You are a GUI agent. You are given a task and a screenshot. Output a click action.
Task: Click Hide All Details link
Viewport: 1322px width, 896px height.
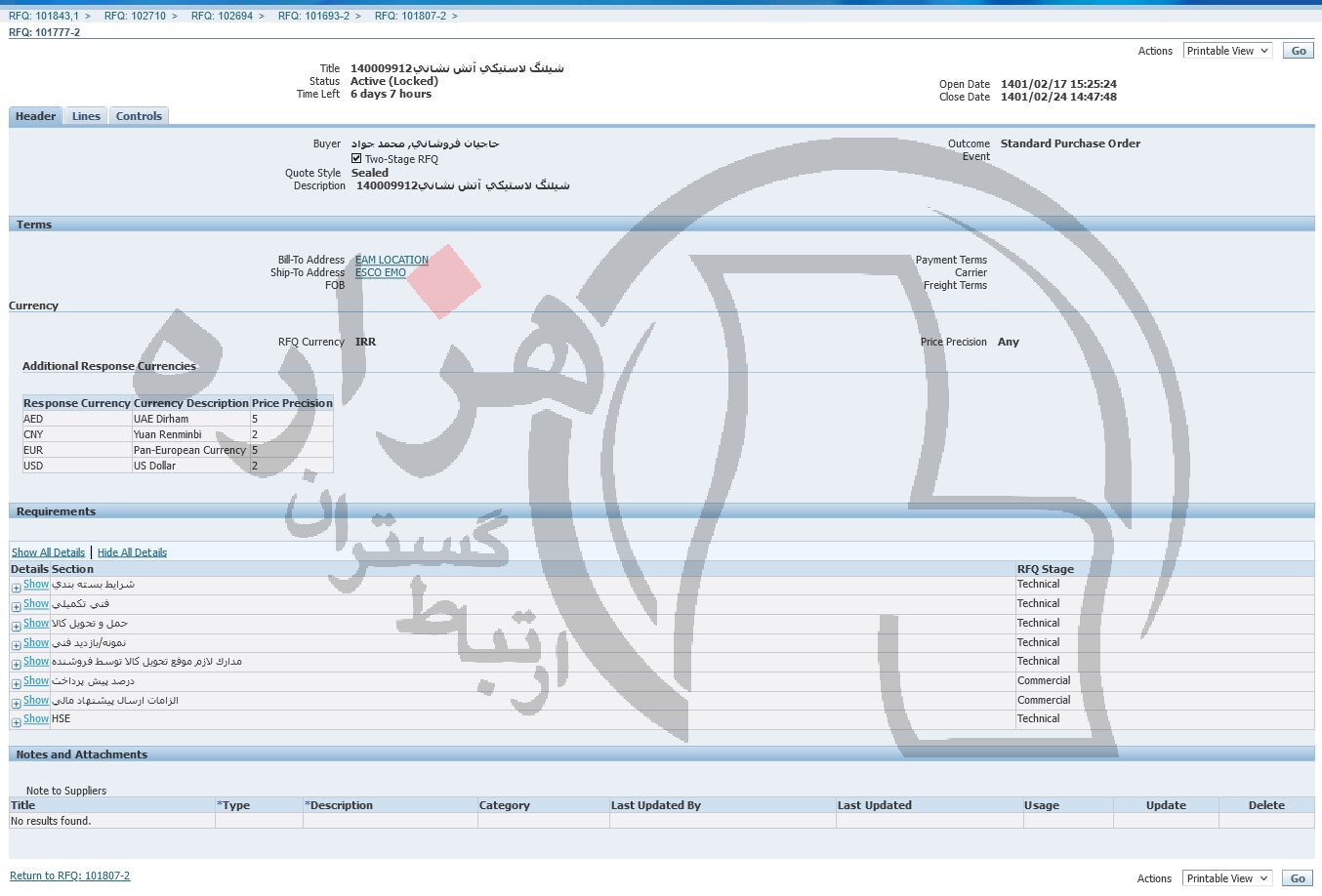(132, 552)
